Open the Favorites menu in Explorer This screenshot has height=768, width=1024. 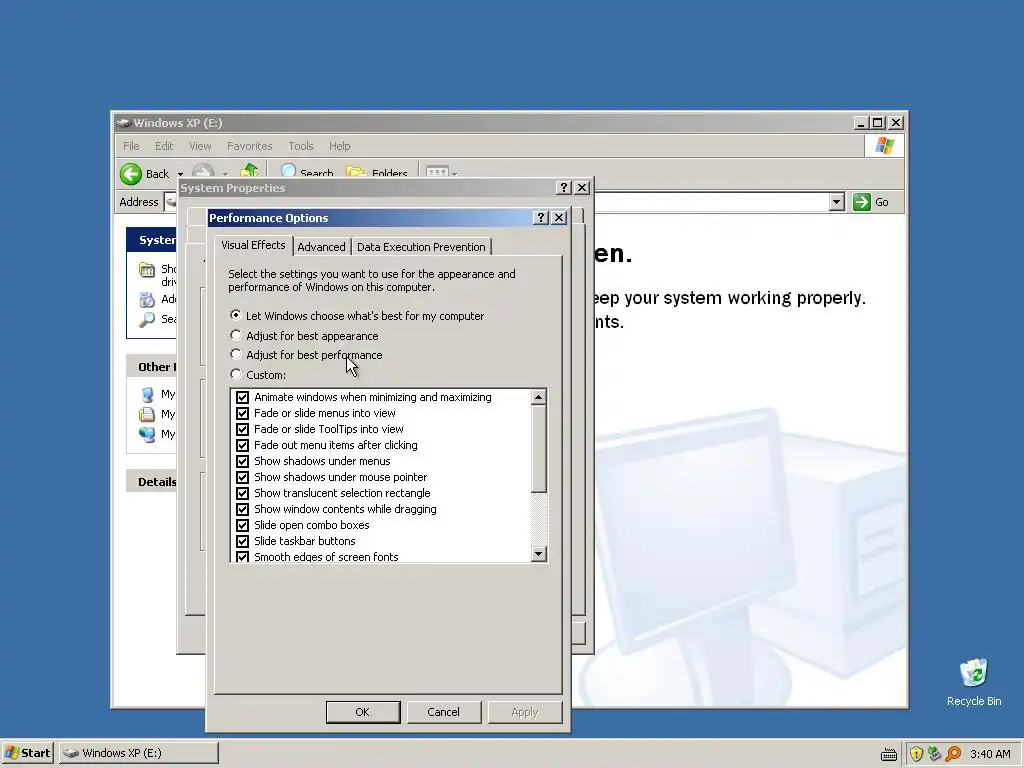click(x=249, y=146)
